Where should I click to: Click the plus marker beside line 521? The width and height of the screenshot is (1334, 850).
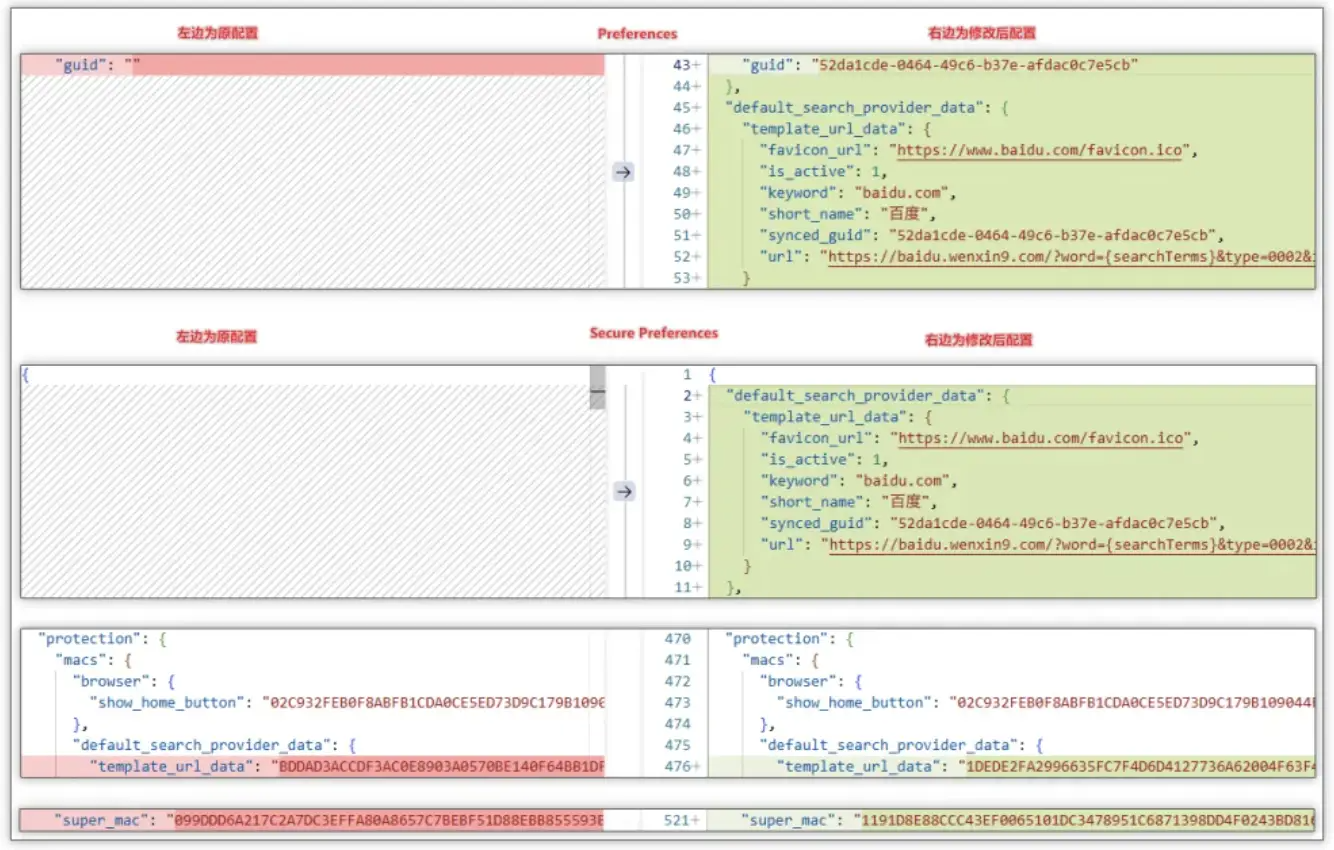(x=697, y=820)
